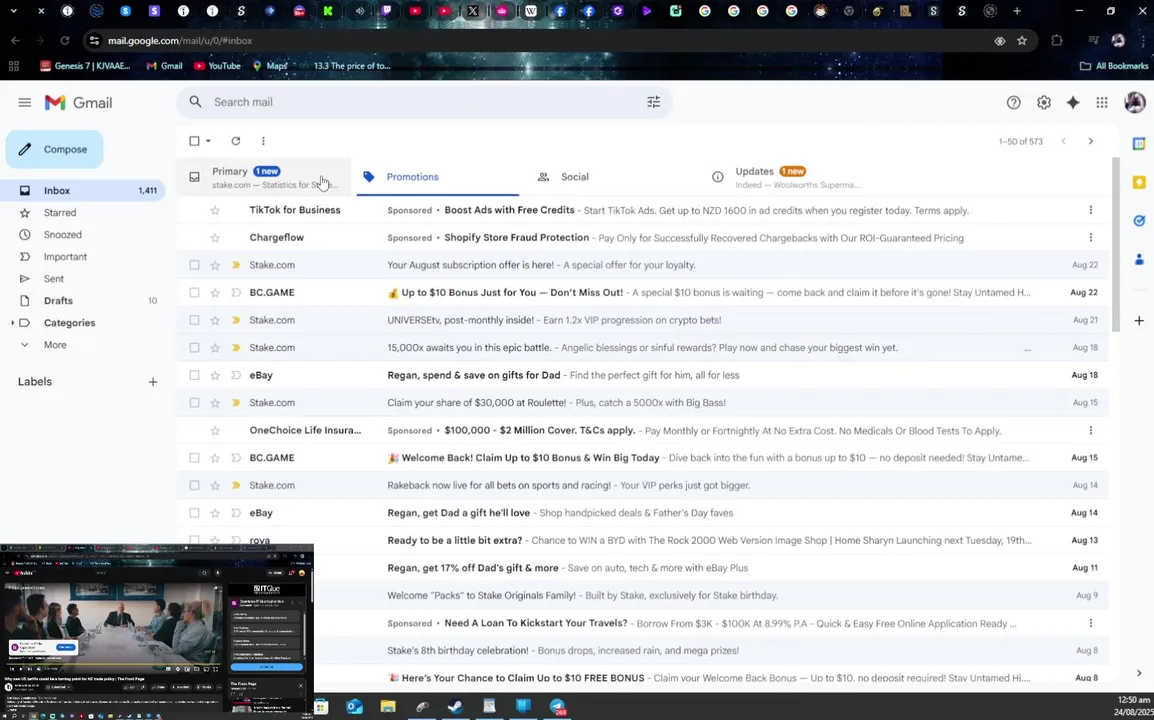The image size is (1154, 720).
Task: Open search options filter icon in search bar
Action: (653, 102)
